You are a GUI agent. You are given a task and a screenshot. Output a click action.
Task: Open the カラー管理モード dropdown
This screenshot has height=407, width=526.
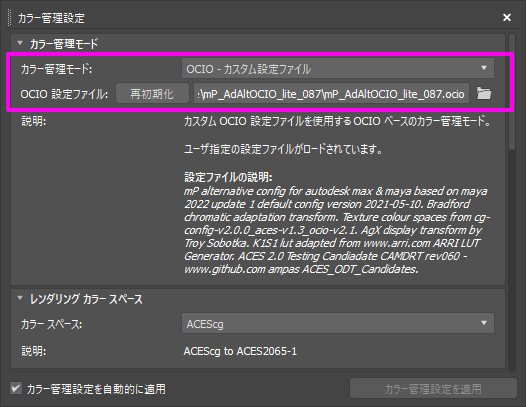click(x=337, y=68)
